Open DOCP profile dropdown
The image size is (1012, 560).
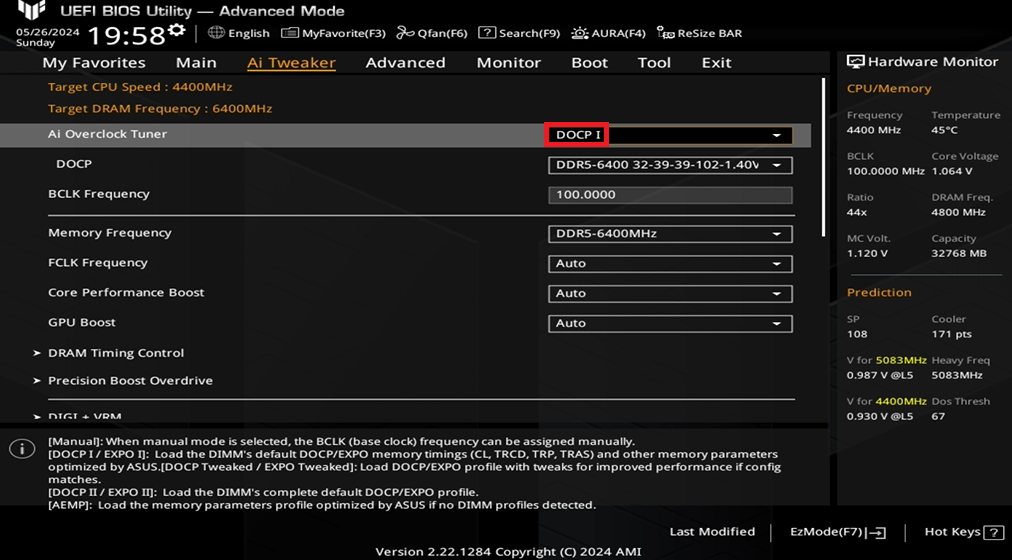[x=670, y=165]
